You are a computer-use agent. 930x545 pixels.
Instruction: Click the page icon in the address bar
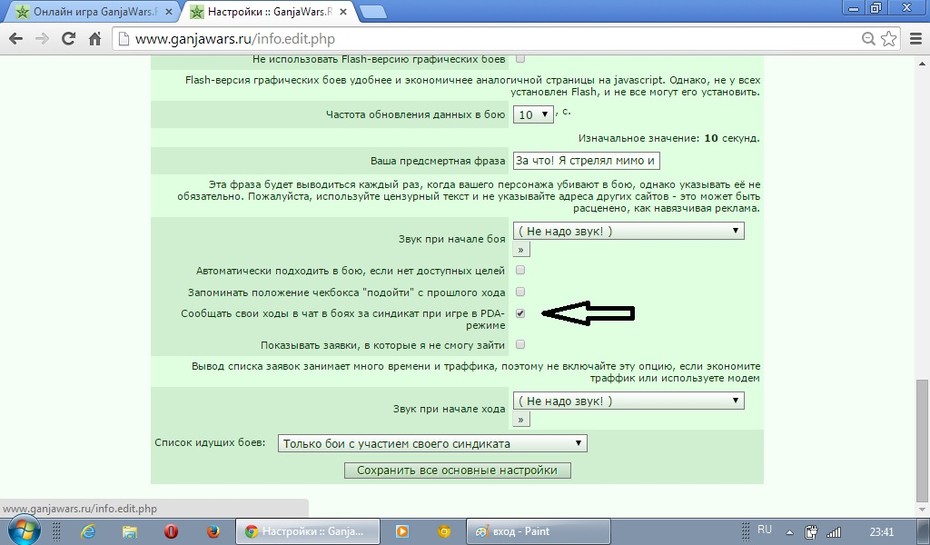coord(123,39)
